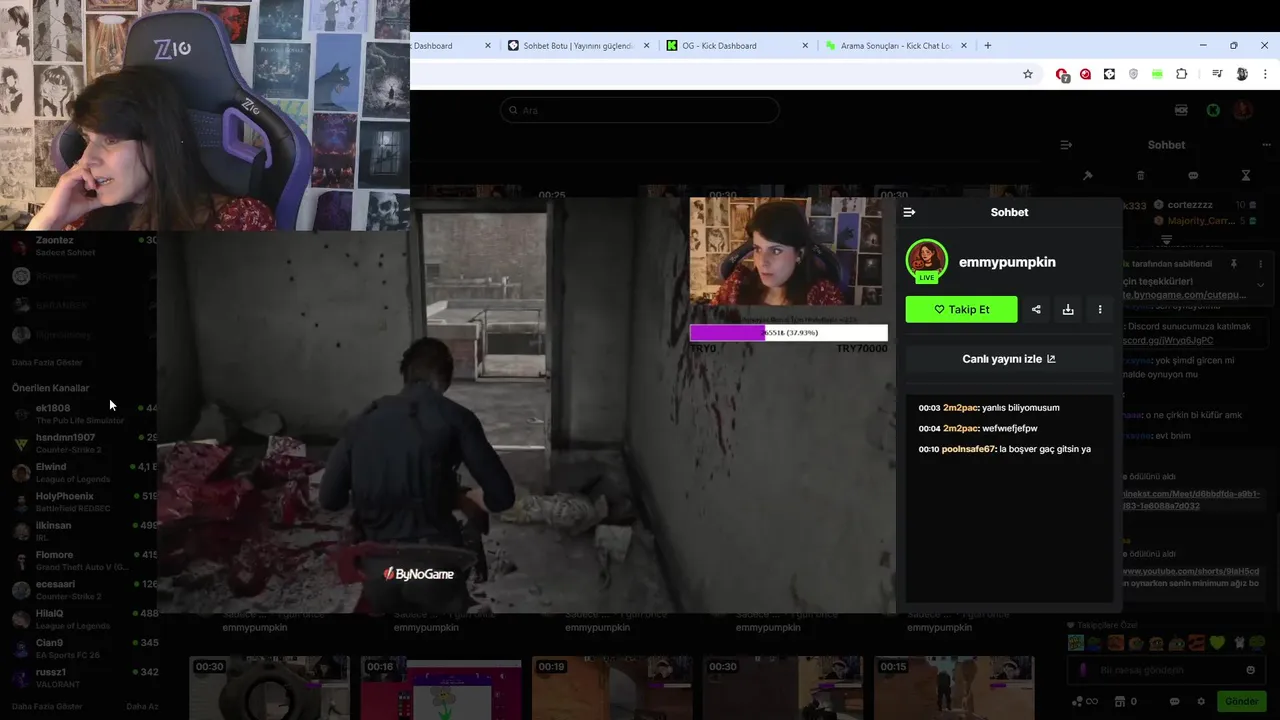Share the emmypumpkin clip
The width and height of the screenshot is (1280, 720).
pyautogui.click(x=1036, y=310)
